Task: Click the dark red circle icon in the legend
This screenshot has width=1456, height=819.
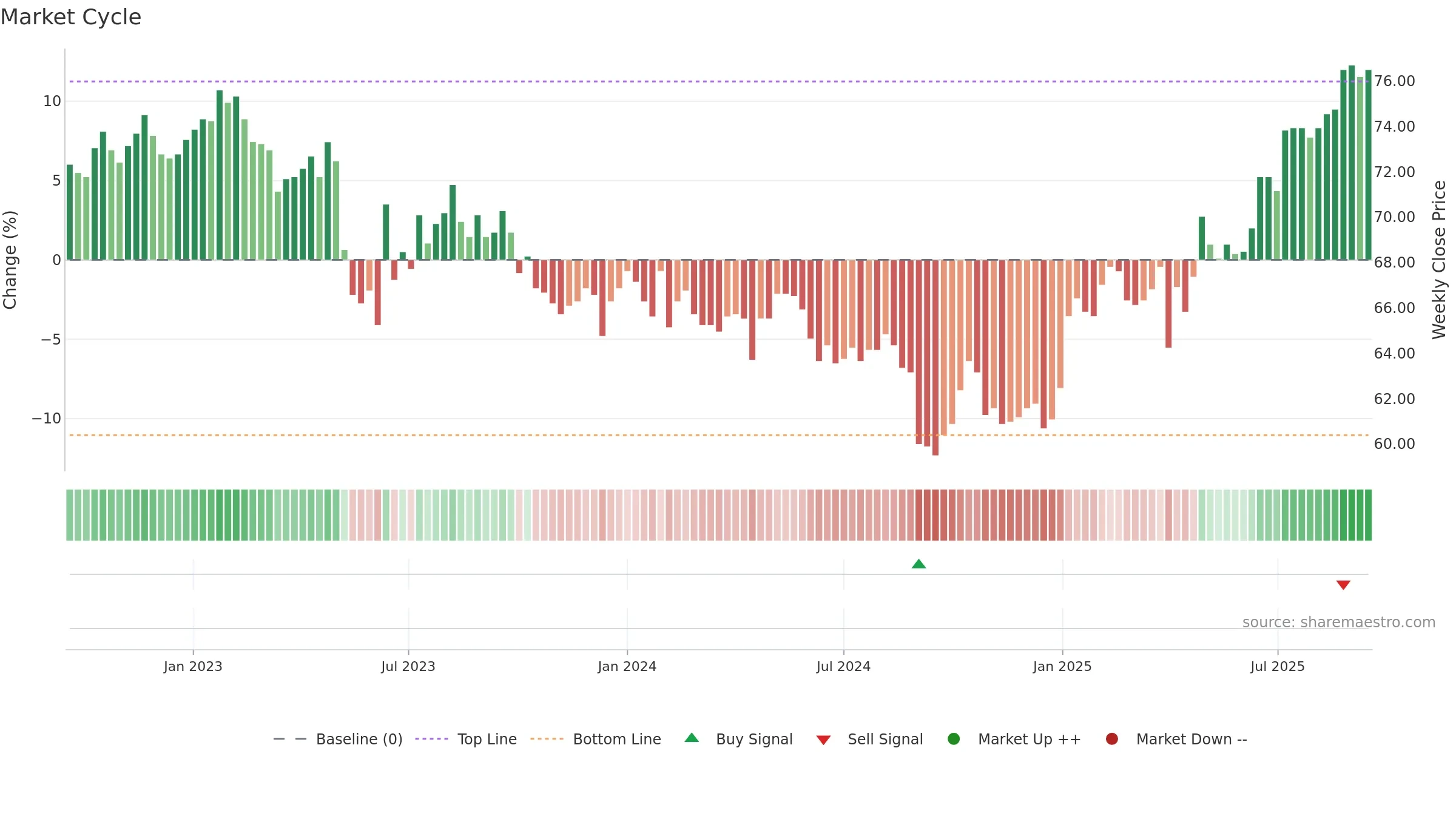Action: click(1112, 739)
